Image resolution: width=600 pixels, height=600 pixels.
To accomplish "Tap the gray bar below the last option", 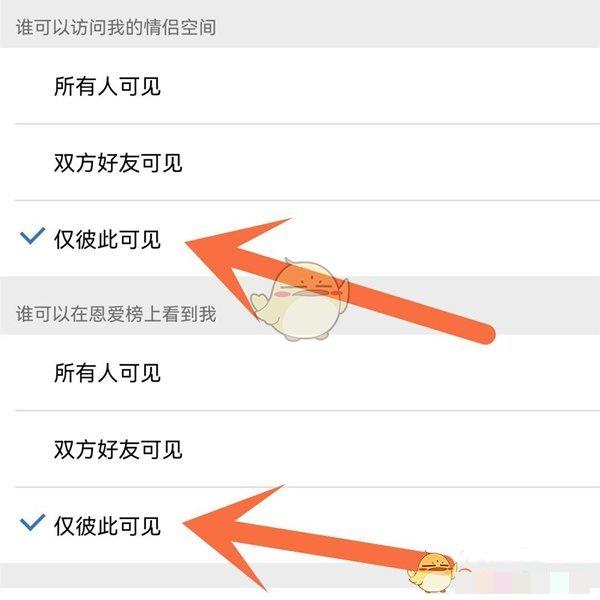I will pos(300,575).
